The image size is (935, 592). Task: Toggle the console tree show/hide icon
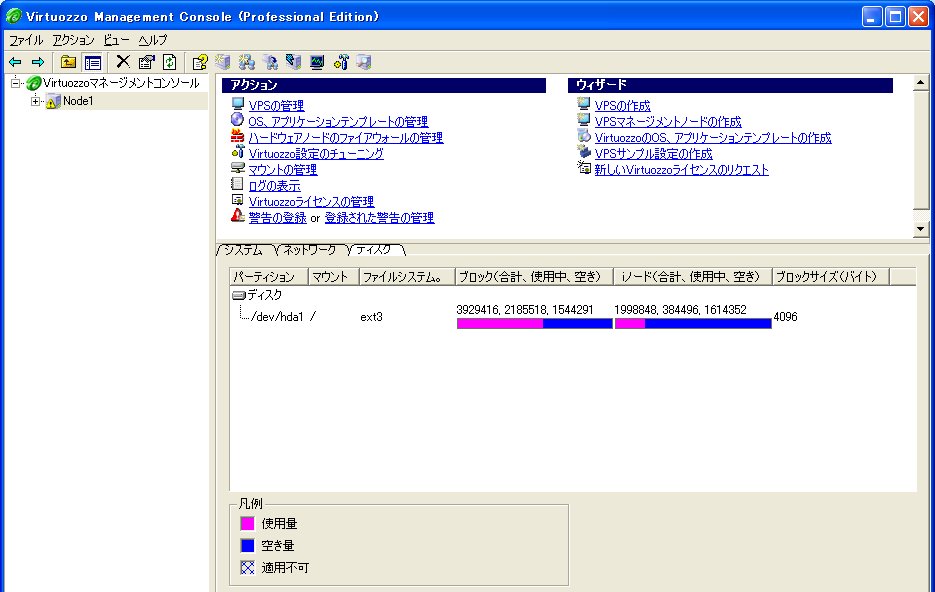[92, 62]
